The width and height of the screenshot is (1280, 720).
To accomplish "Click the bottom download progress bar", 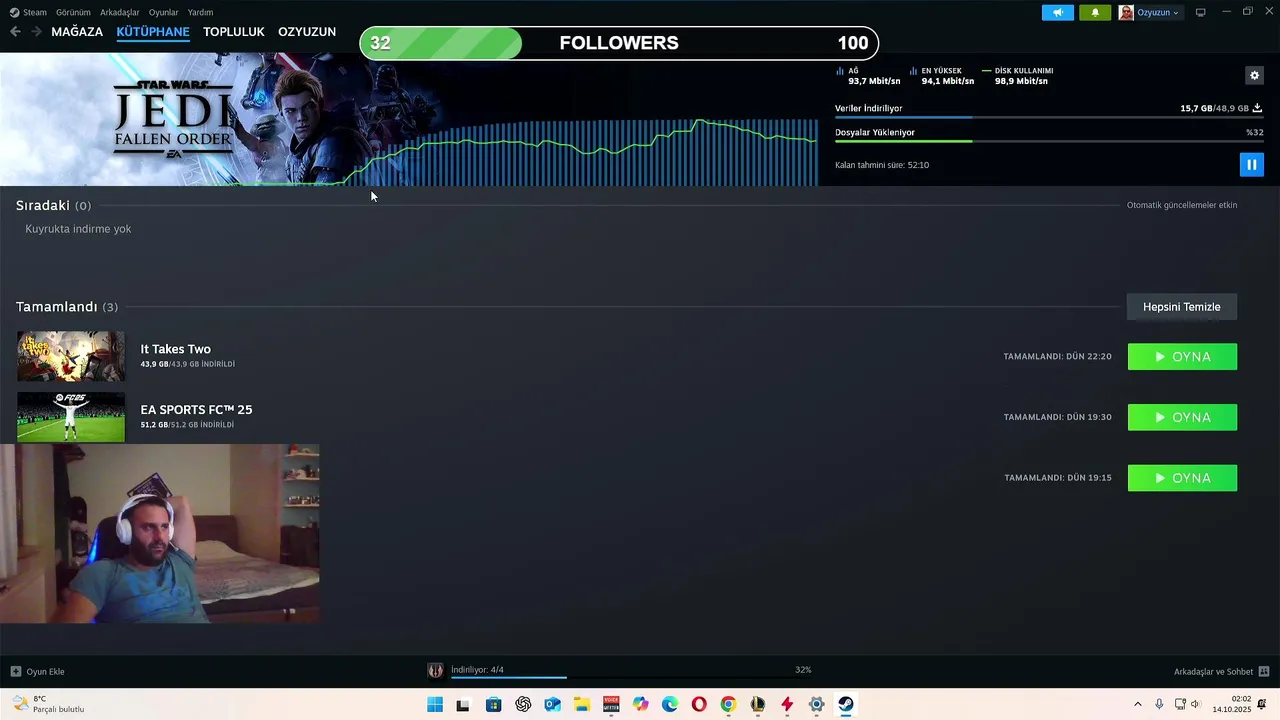I will pos(630,678).
